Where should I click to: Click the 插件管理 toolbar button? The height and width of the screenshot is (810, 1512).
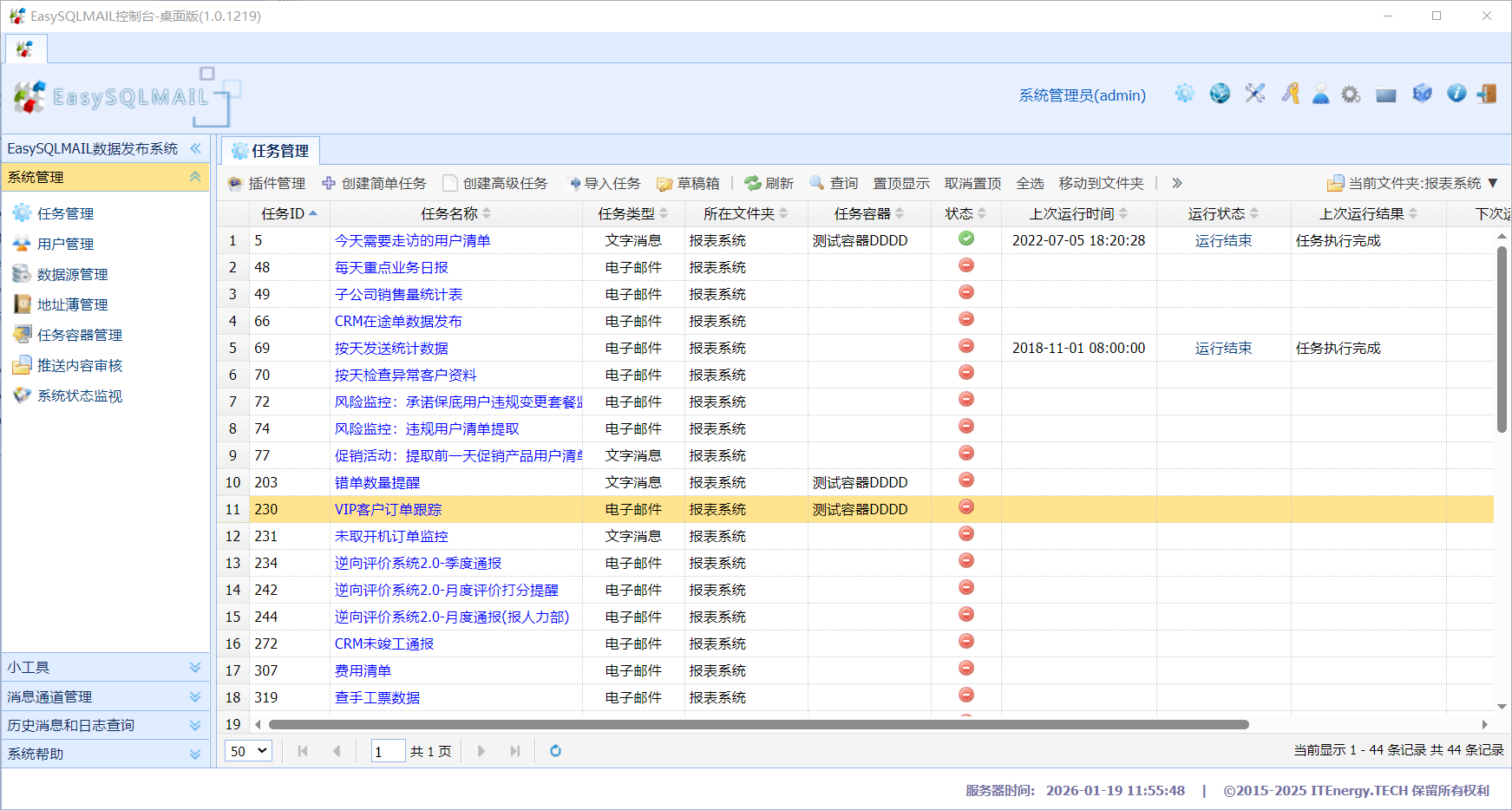(x=266, y=183)
